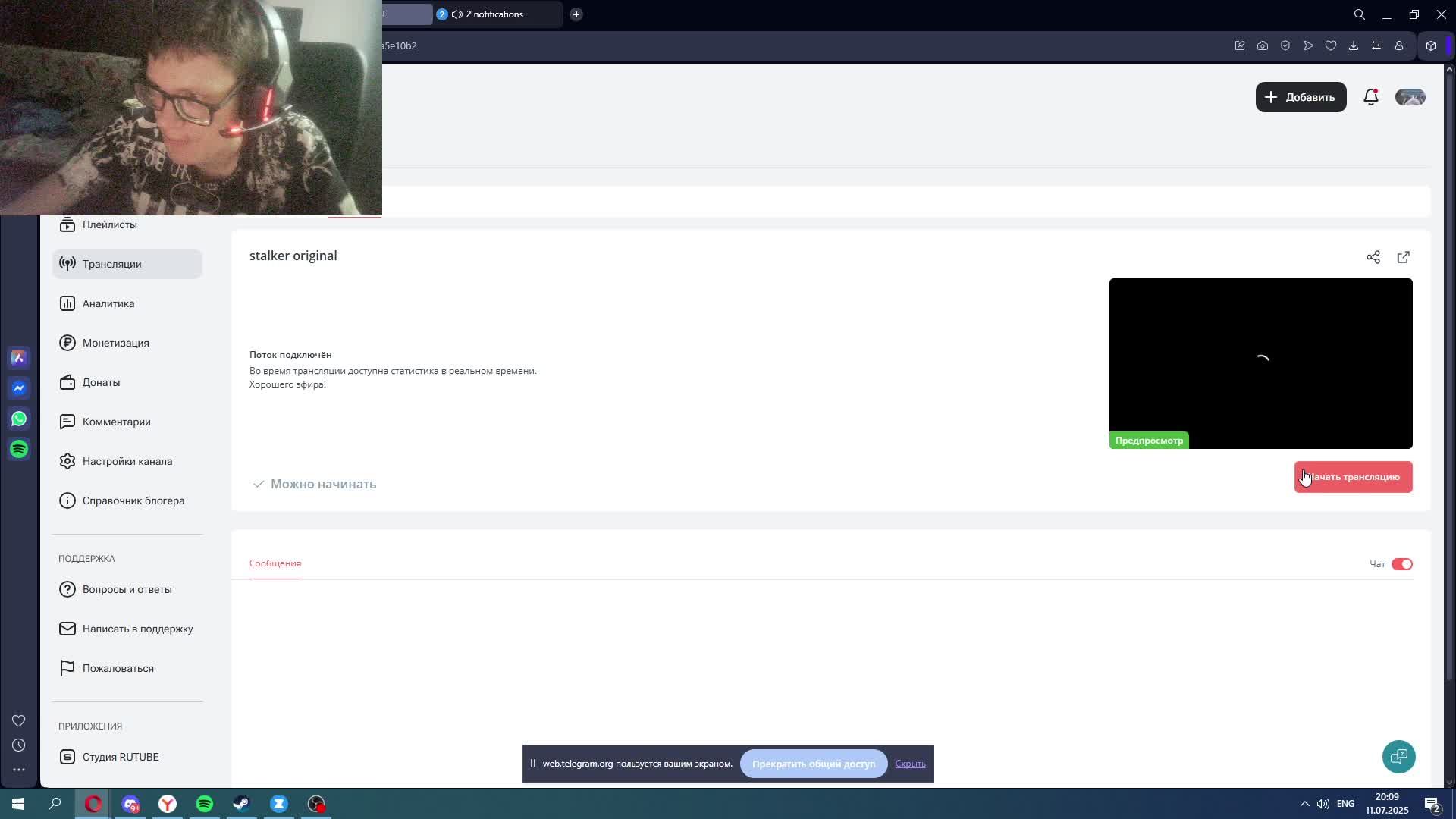Open stream in new window icon

pos(1404,258)
